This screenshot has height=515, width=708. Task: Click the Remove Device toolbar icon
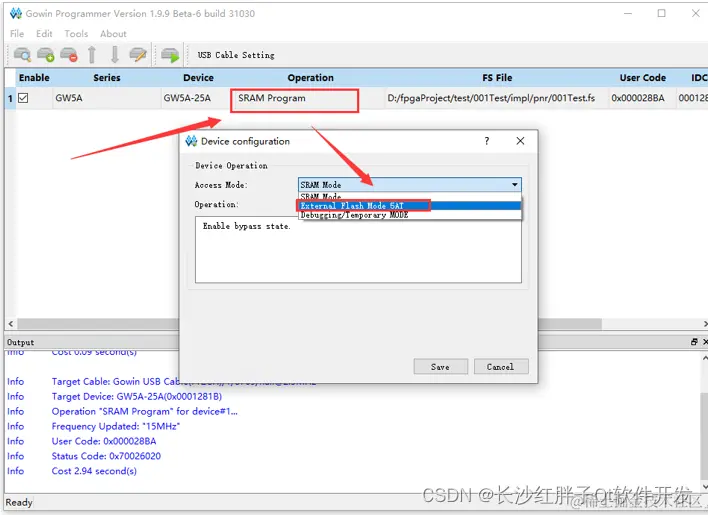(x=69, y=55)
